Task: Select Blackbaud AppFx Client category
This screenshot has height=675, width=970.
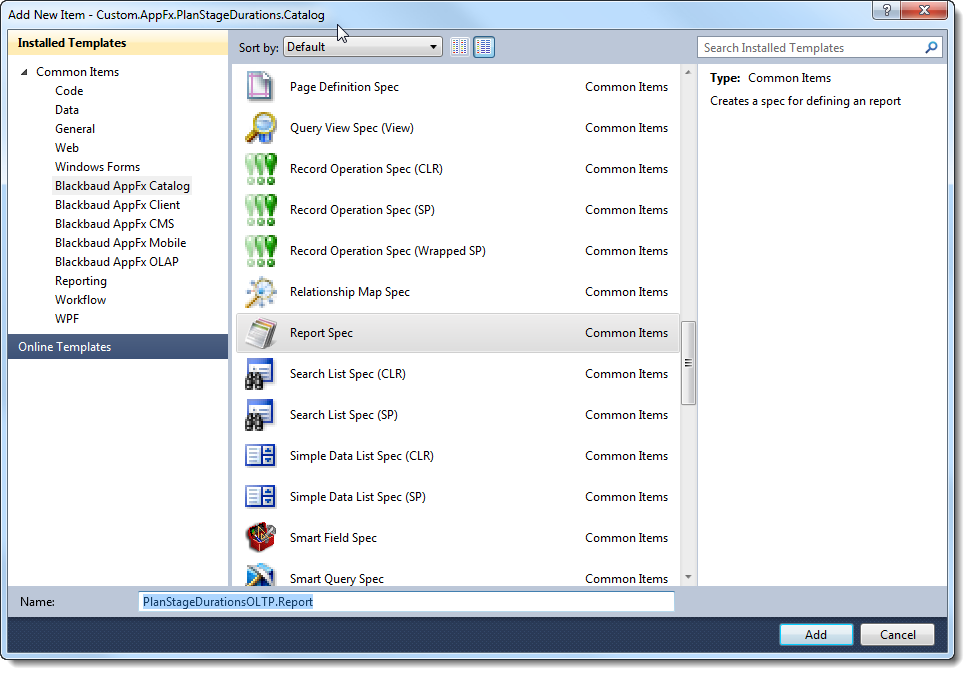Action: point(118,205)
